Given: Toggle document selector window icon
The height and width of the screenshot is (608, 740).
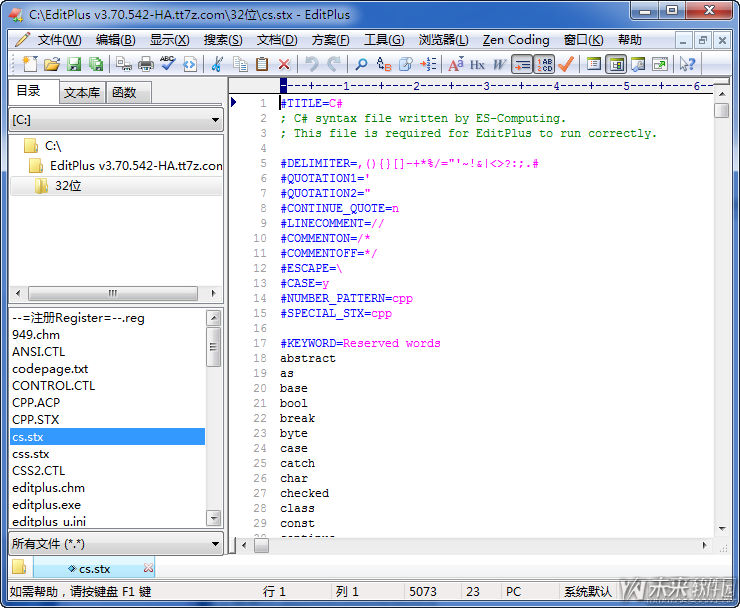Looking at the screenshot, I should [594, 64].
